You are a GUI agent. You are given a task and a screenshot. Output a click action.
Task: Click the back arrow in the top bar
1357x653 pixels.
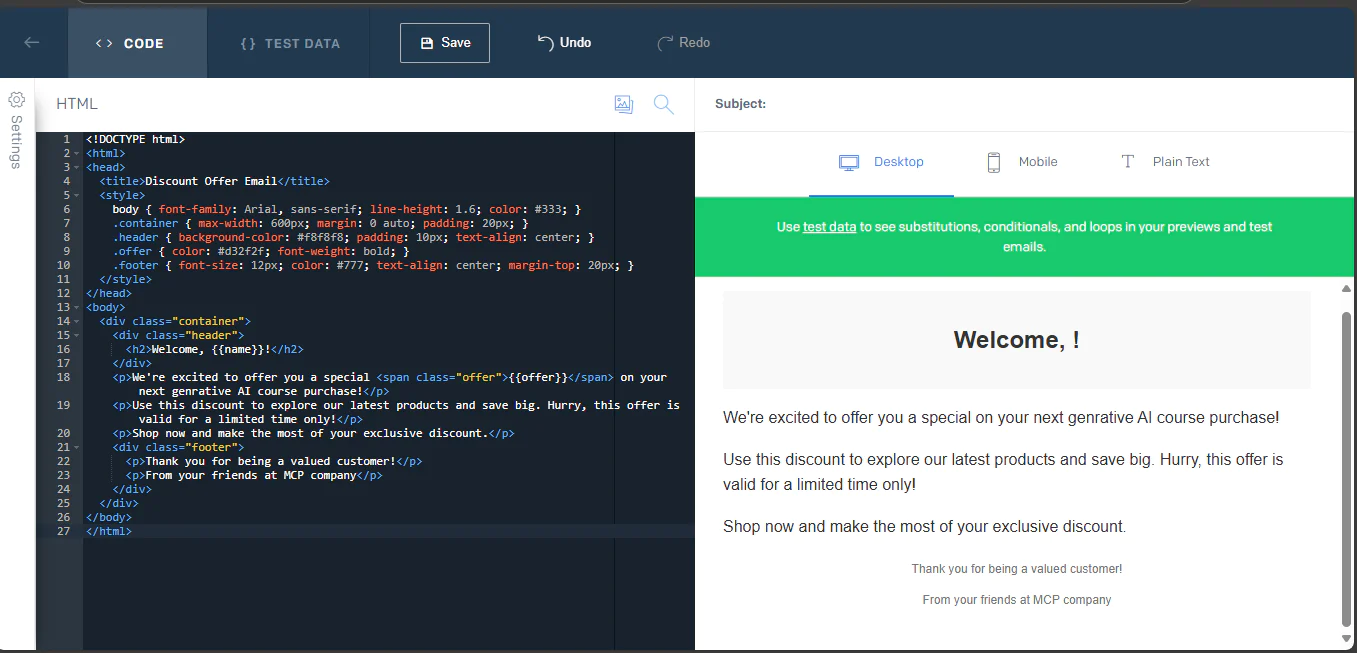(33, 42)
